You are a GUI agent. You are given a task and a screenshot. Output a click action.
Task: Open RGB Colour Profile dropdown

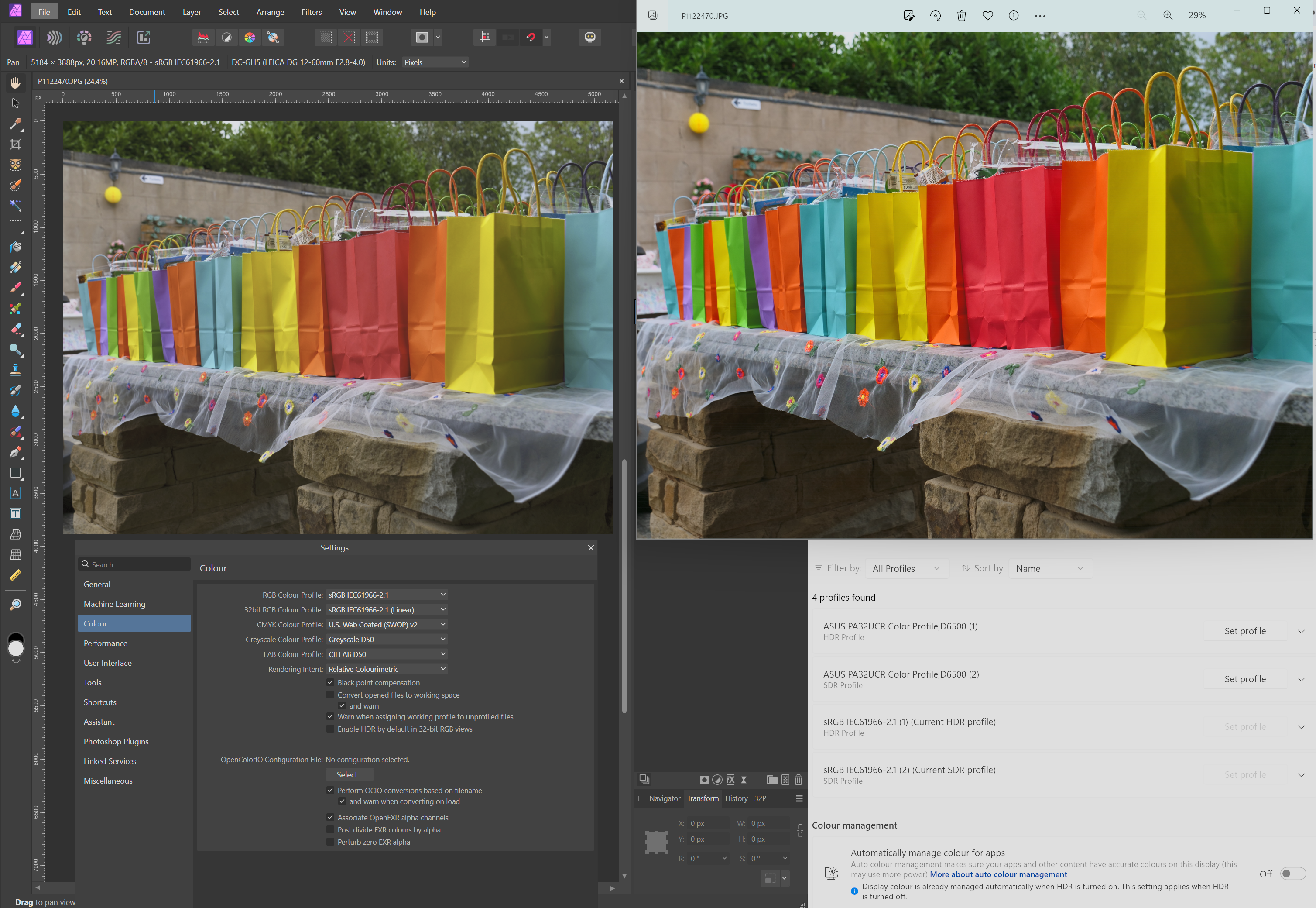tap(387, 595)
